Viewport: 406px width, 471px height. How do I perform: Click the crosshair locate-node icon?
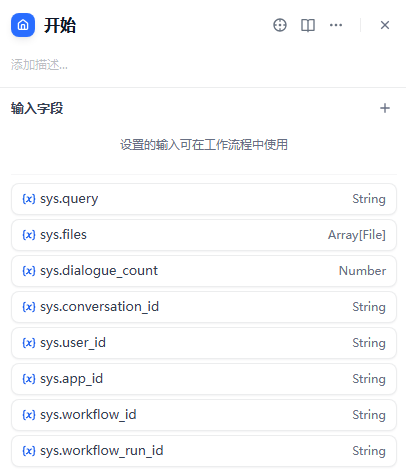[280, 25]
